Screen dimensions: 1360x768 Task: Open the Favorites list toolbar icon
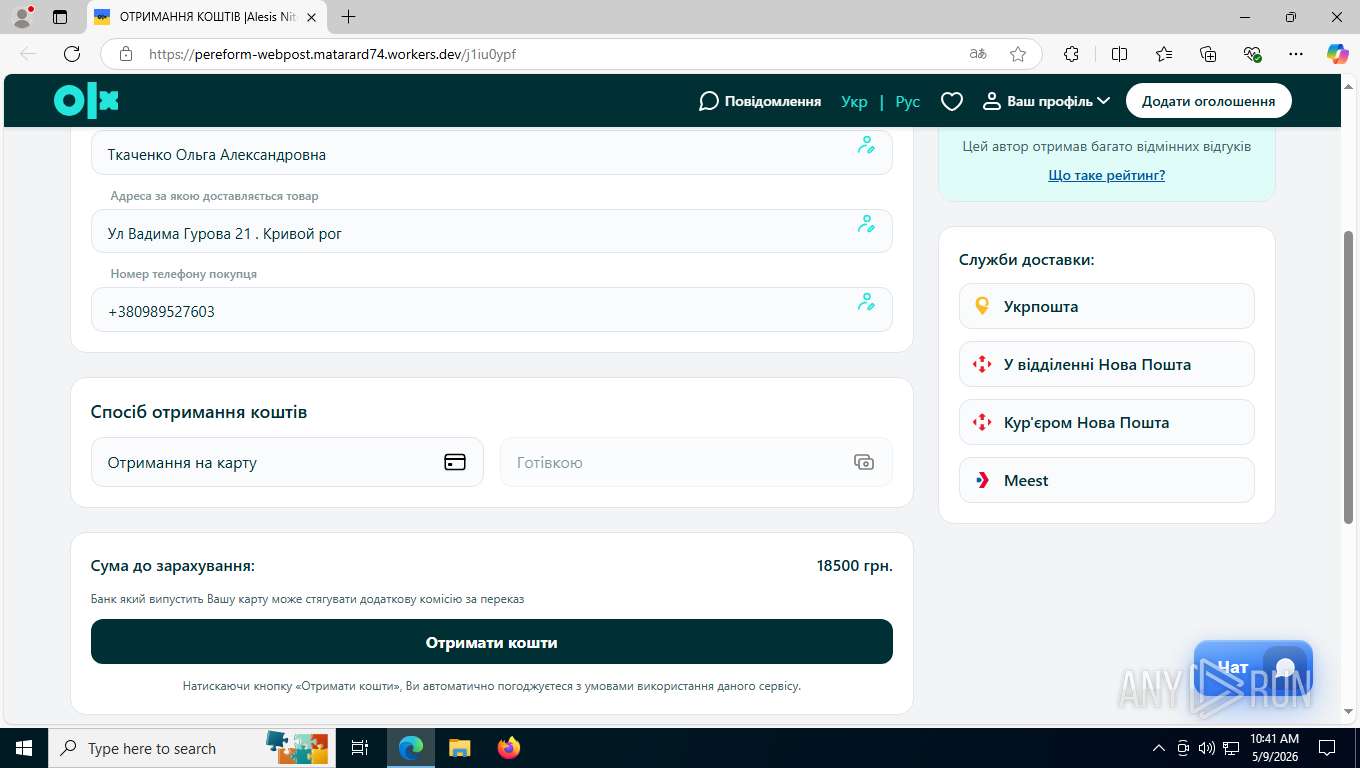click(x=1164, y=54)
